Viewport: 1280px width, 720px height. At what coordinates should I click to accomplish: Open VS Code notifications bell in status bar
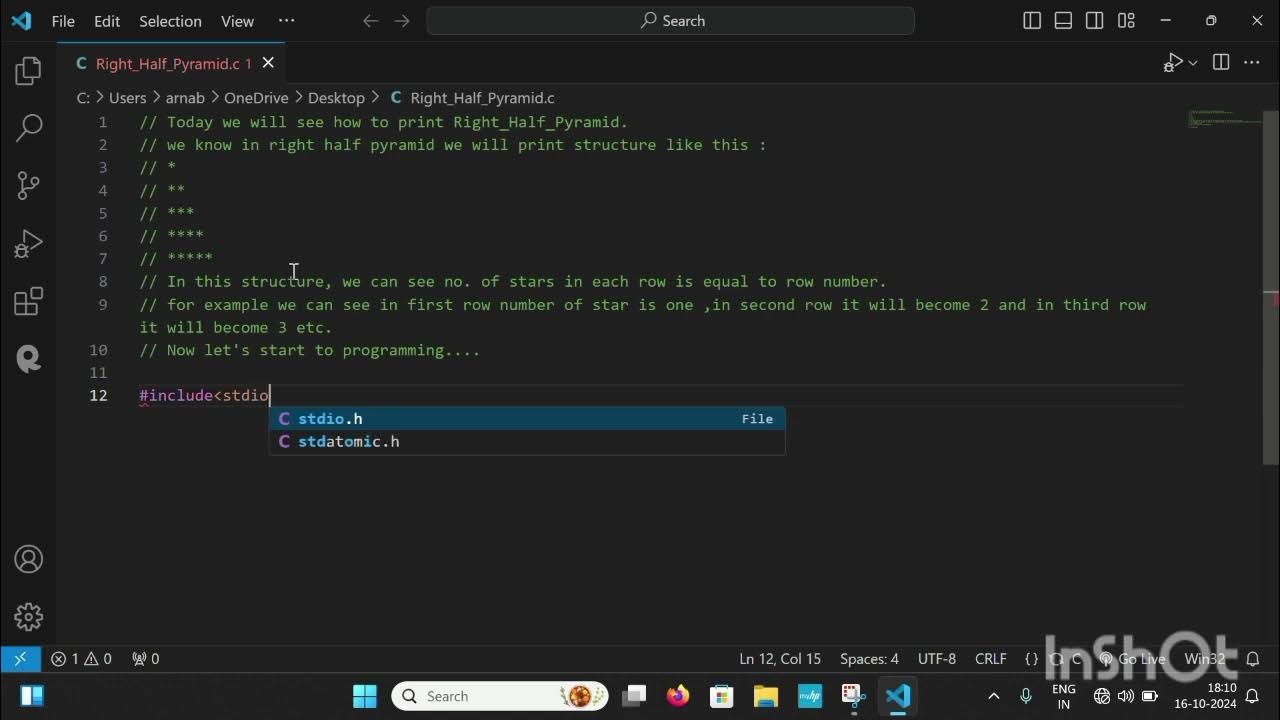coord(1251,659)
